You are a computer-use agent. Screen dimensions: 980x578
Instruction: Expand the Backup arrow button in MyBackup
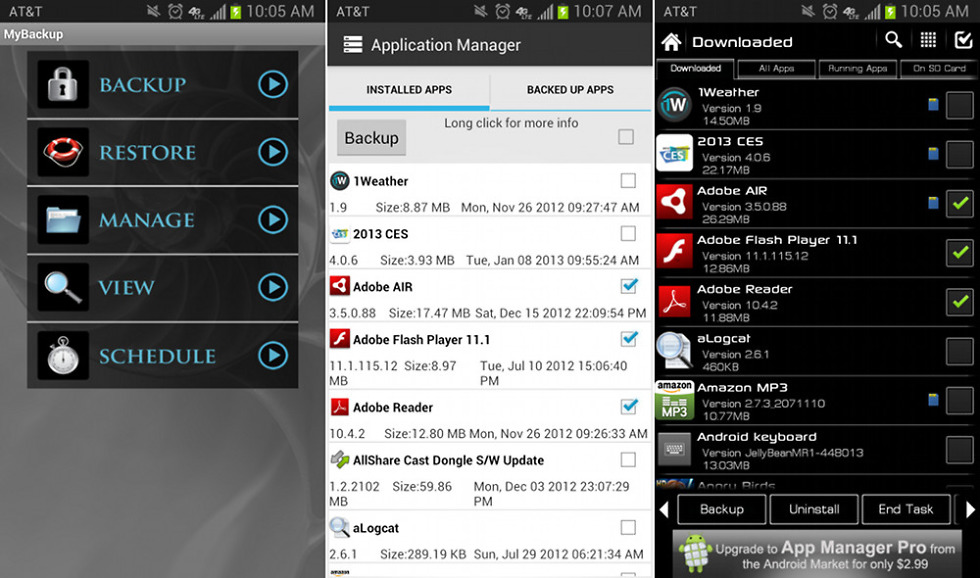point(273,84)
